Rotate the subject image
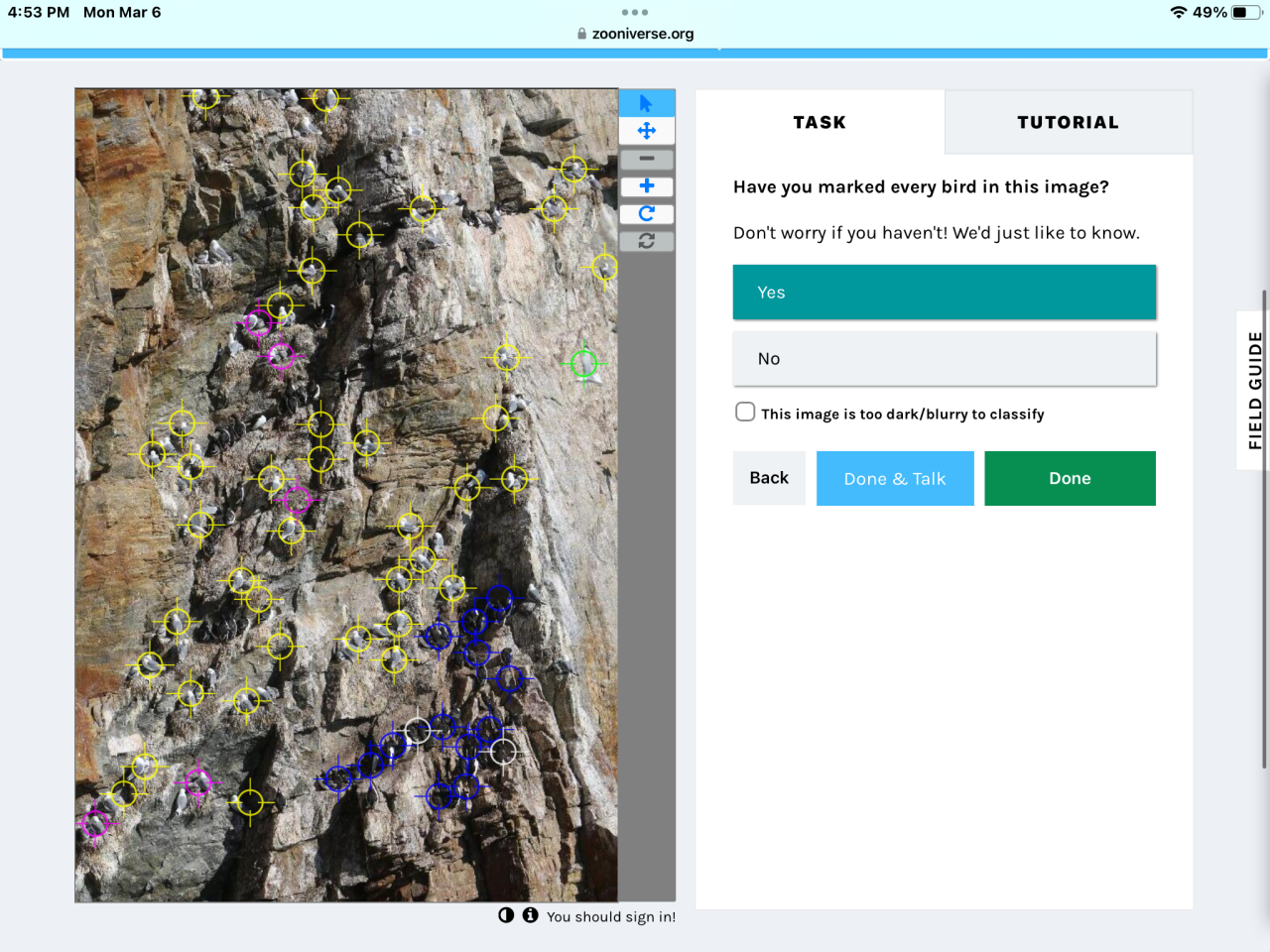This screenshot has width=1270, height=952. [x=646, y=213]
